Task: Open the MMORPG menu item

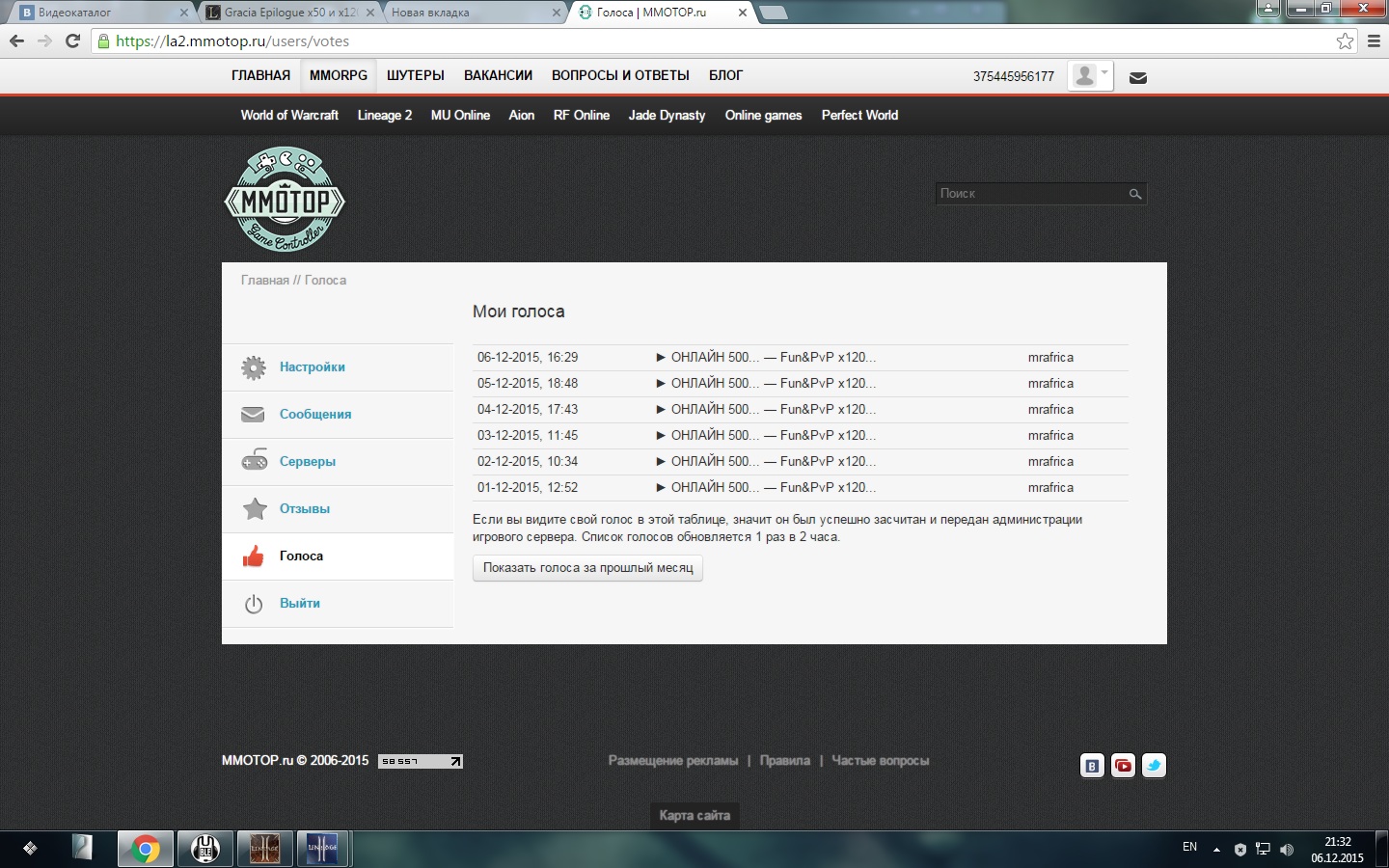Action: (x=339, y=75)
